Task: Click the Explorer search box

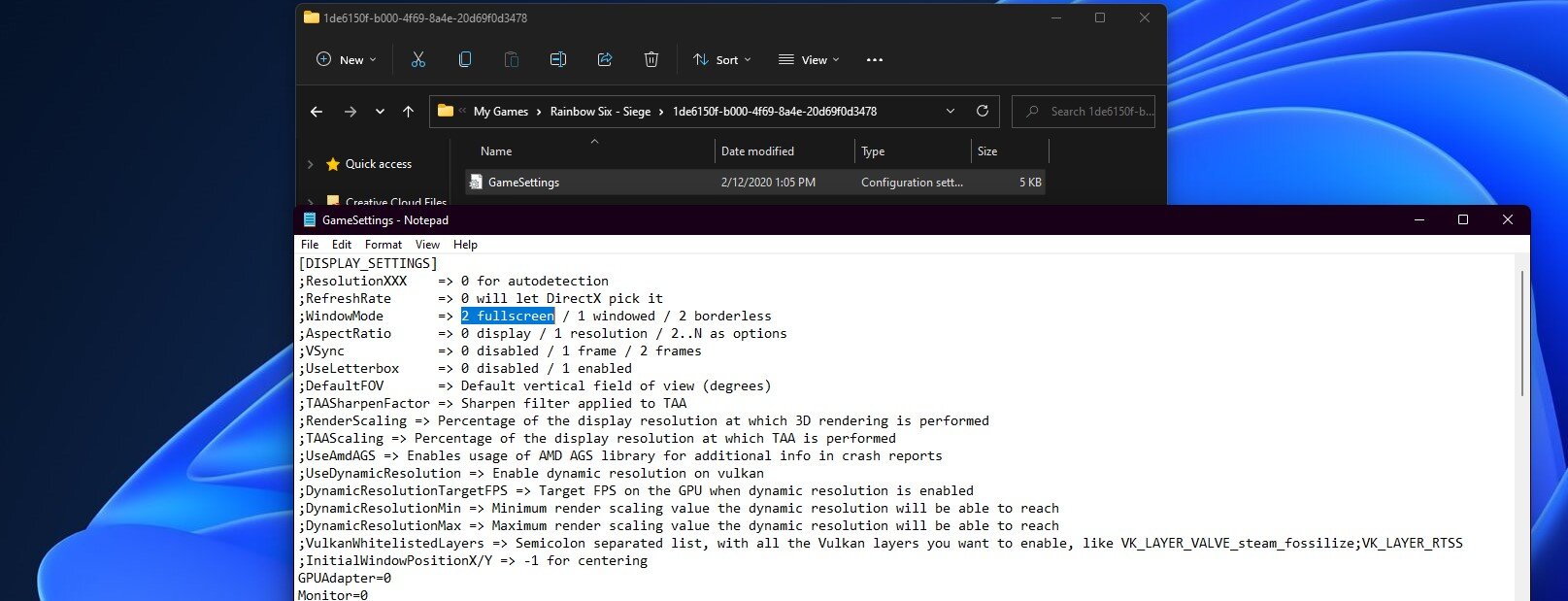Action: click(x=1084, y=112)
